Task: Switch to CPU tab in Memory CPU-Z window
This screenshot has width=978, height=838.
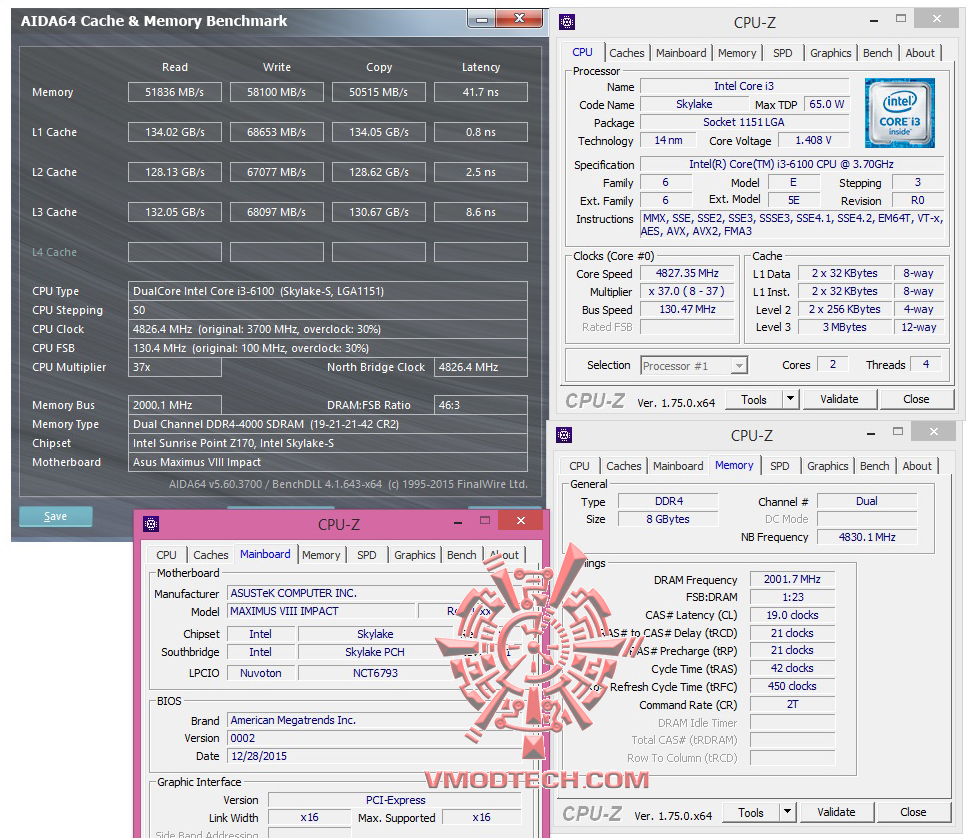Action: [579, 466]
